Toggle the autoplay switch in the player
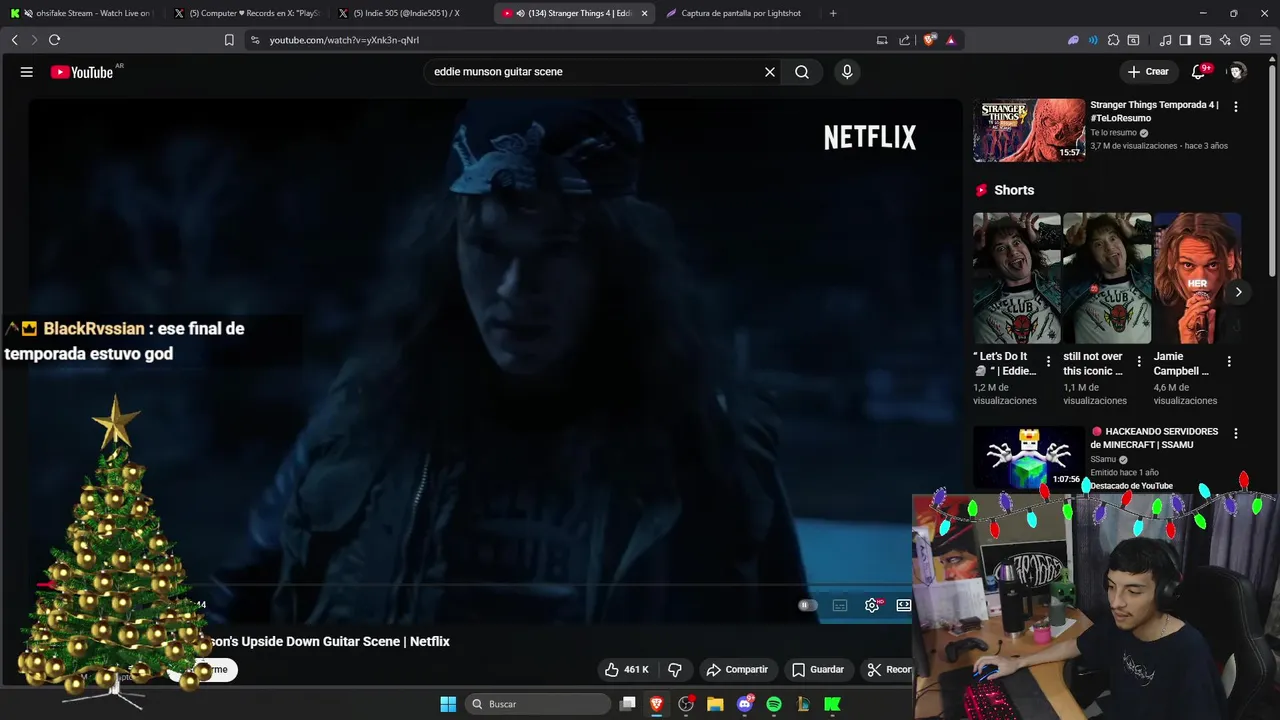Viewport: 1280px width, 720px height. [807, 605]
